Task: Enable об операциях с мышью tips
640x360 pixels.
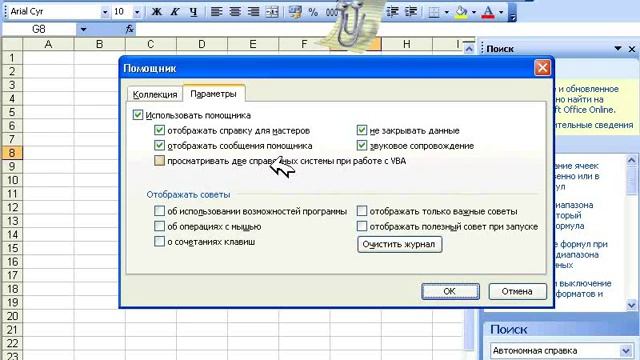Action: (x=159, y=226)
